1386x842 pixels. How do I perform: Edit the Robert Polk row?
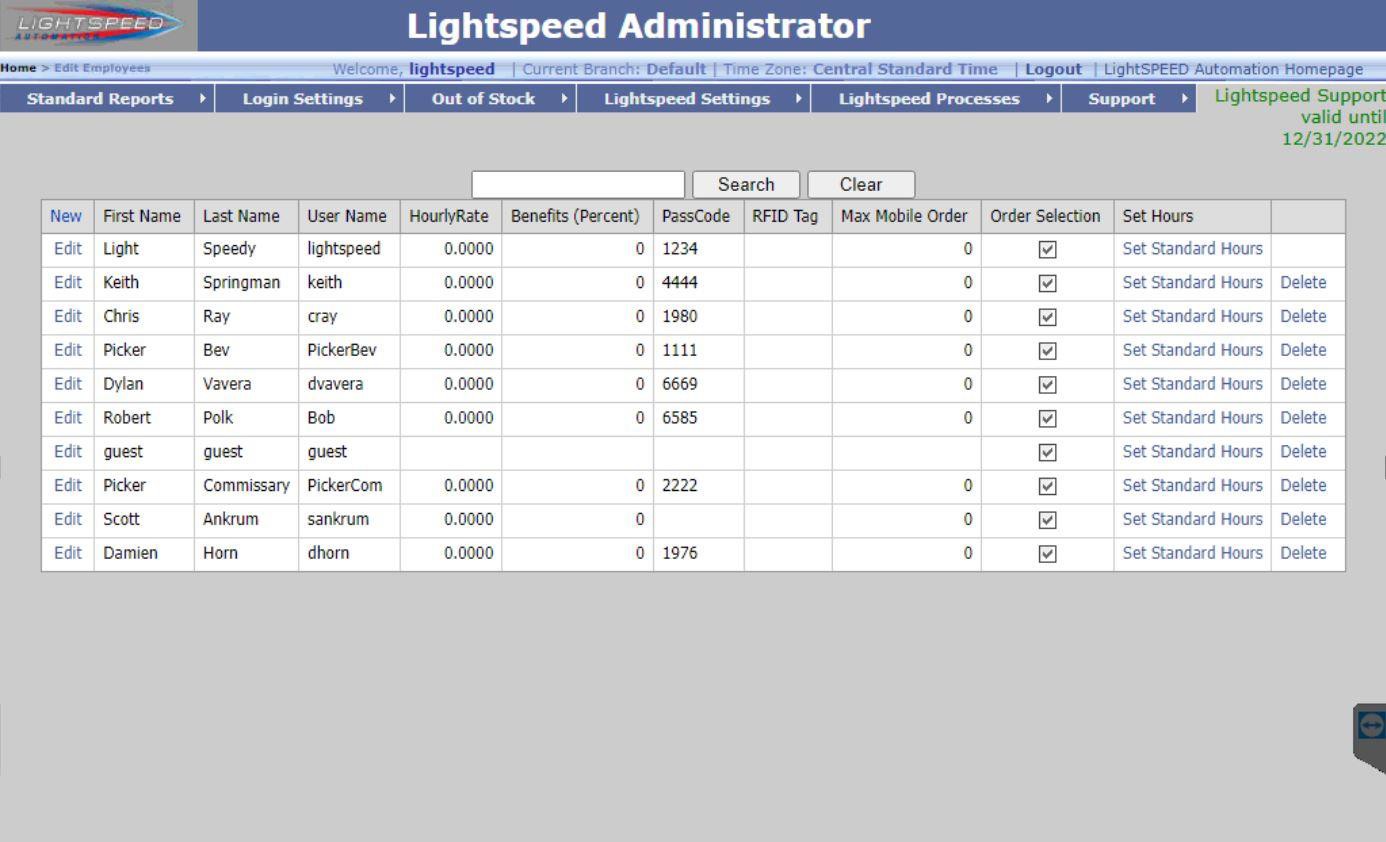click(68, 418)
